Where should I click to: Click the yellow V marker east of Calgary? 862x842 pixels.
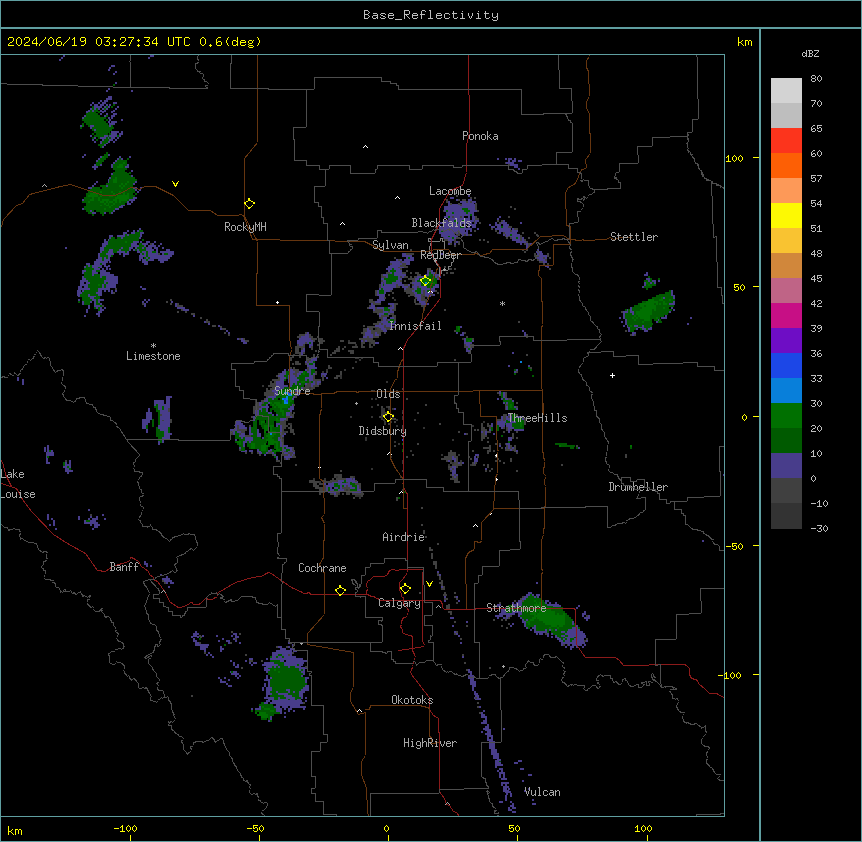point(429,584)
